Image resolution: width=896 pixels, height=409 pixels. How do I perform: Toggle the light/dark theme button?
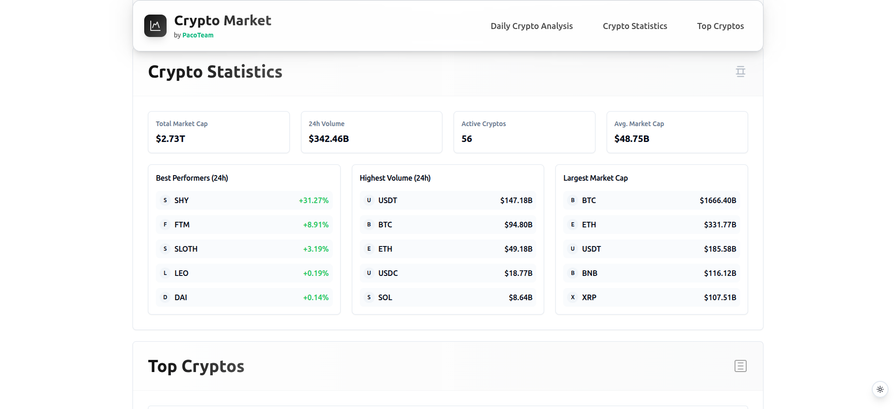coord(880,390)
